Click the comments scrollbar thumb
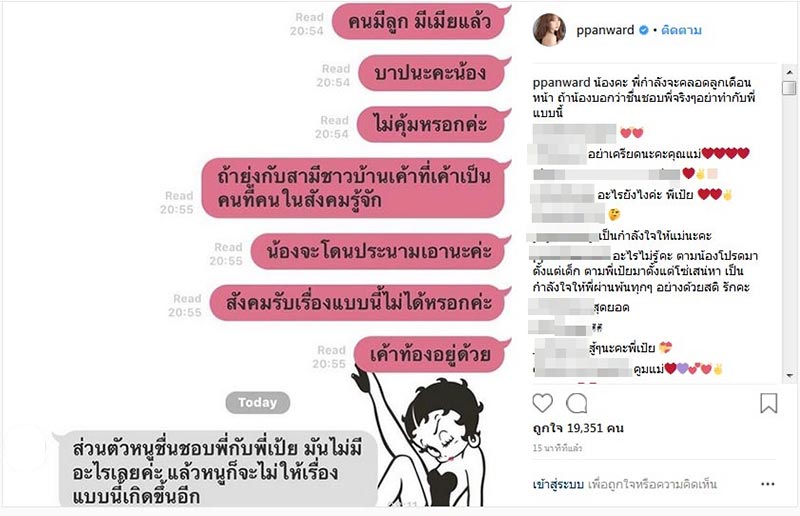800x516 pixels. [x=789, y=87]
